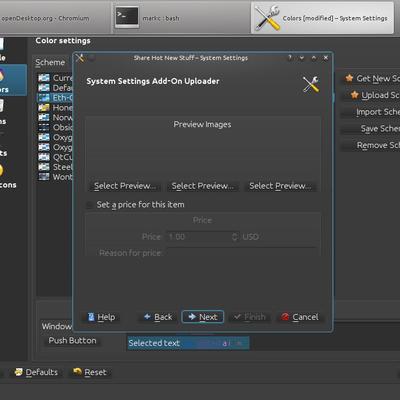Click the Upload Scheme star icon
Viewport: 400px width, 400px height.
[354, 95]
